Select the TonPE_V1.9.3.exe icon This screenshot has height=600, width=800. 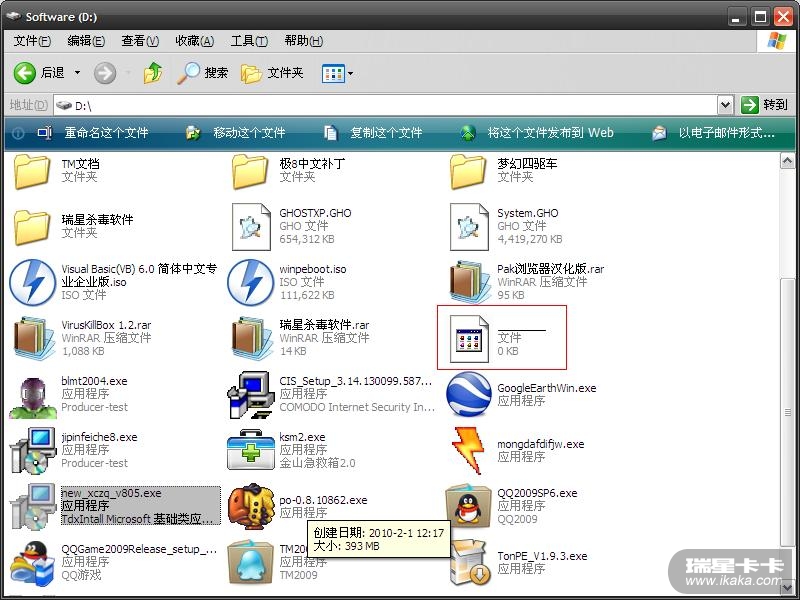(x=470, y=563)
